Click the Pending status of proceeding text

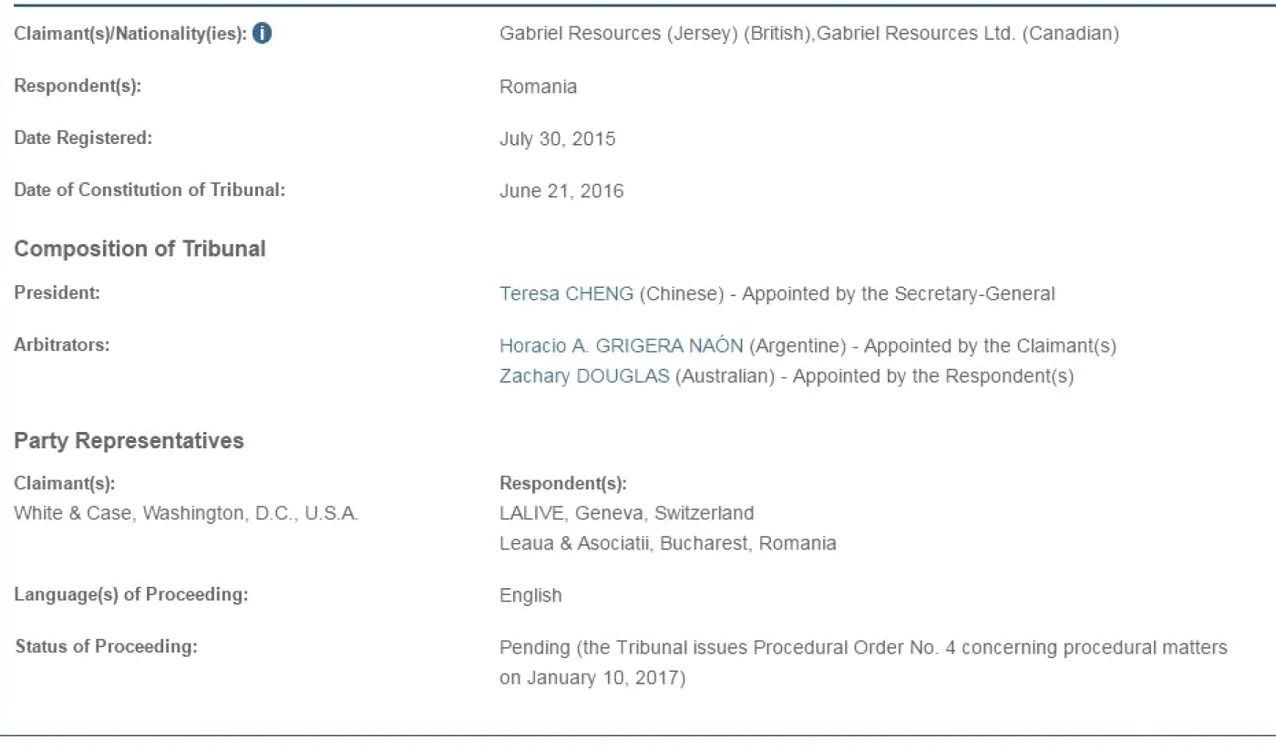(x=863, y=663)
